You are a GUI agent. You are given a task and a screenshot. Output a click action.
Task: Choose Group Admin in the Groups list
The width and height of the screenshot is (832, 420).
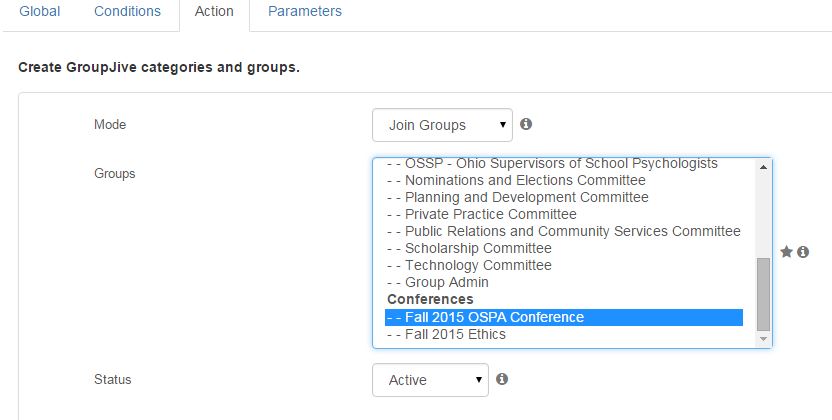pyautogui.click(x=564, y=282)
